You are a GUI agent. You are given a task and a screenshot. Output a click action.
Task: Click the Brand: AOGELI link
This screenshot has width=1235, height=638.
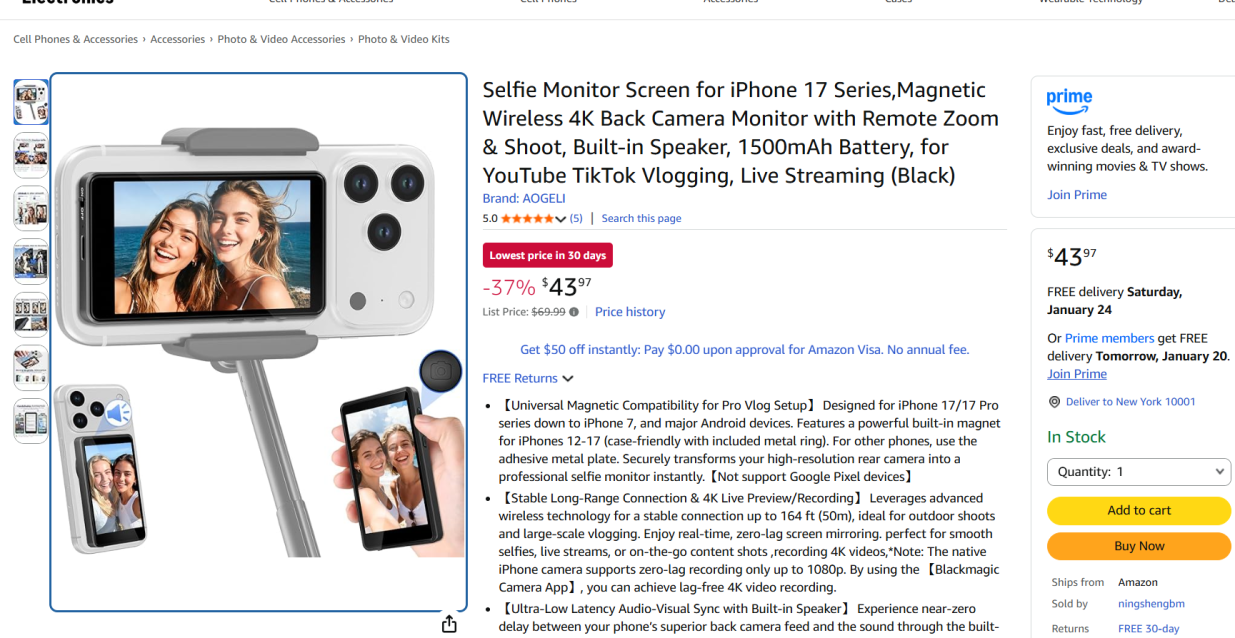coord(523,198)
